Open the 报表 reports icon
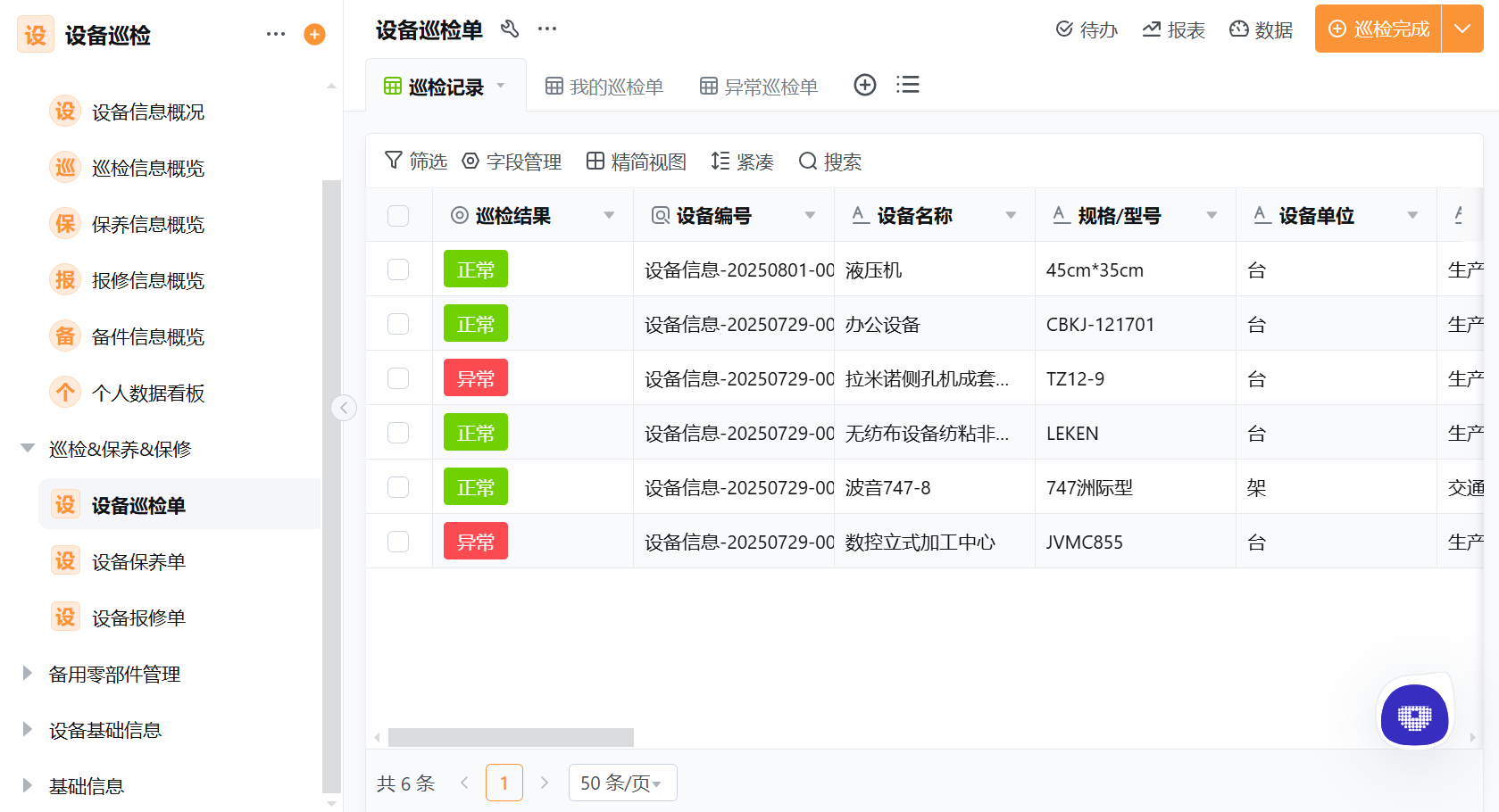Image resolution: width=1499 pixels, height=812 pixels. click(1173, 29)
